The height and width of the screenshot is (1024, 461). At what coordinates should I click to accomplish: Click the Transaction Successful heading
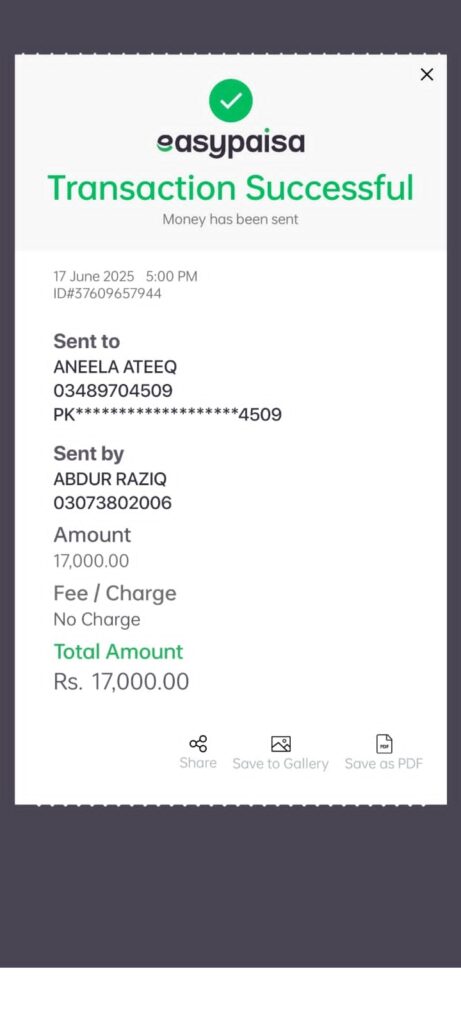click(x=230, y=188)
